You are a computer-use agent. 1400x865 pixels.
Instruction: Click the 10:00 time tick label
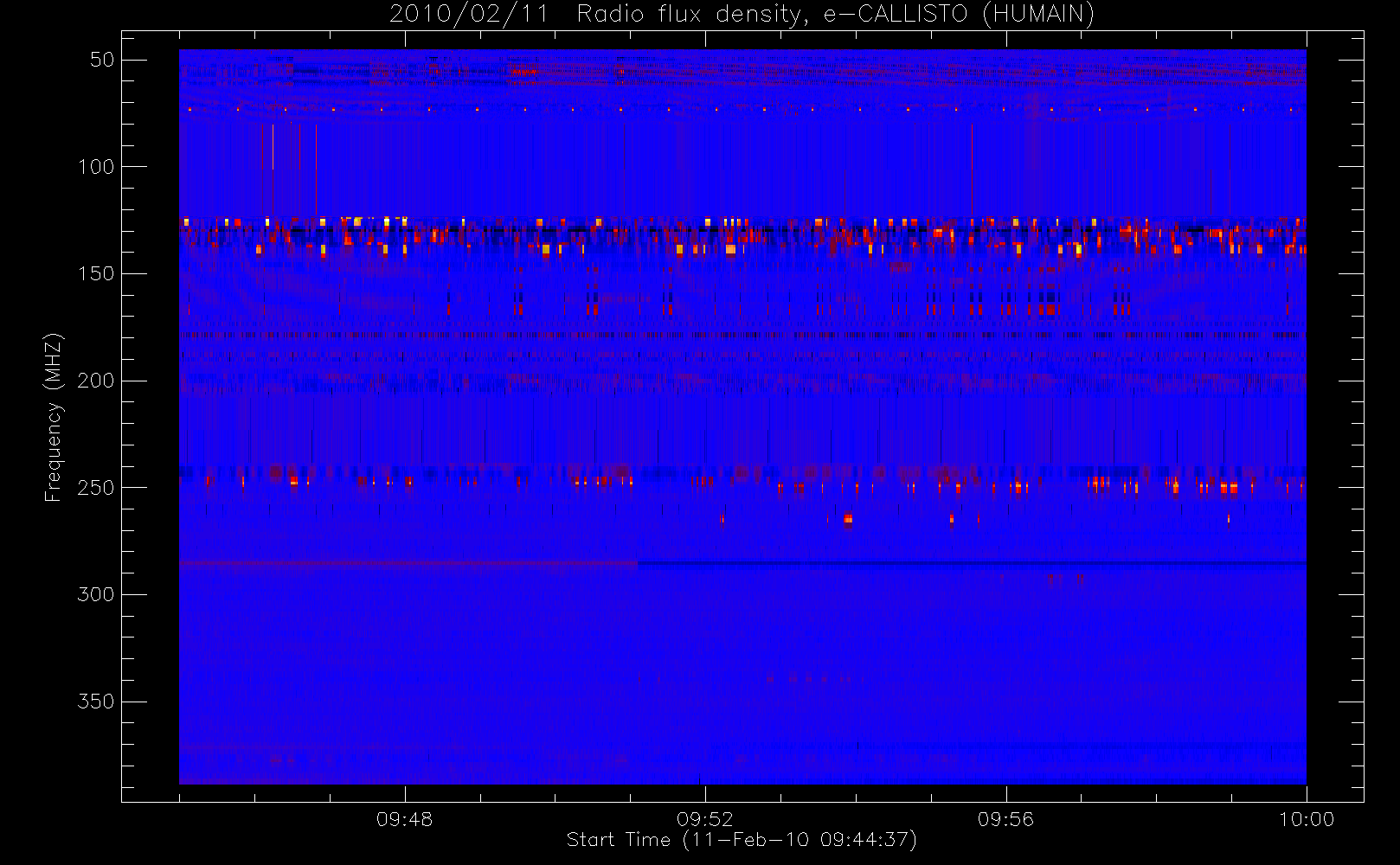(x=1307, y=819)
